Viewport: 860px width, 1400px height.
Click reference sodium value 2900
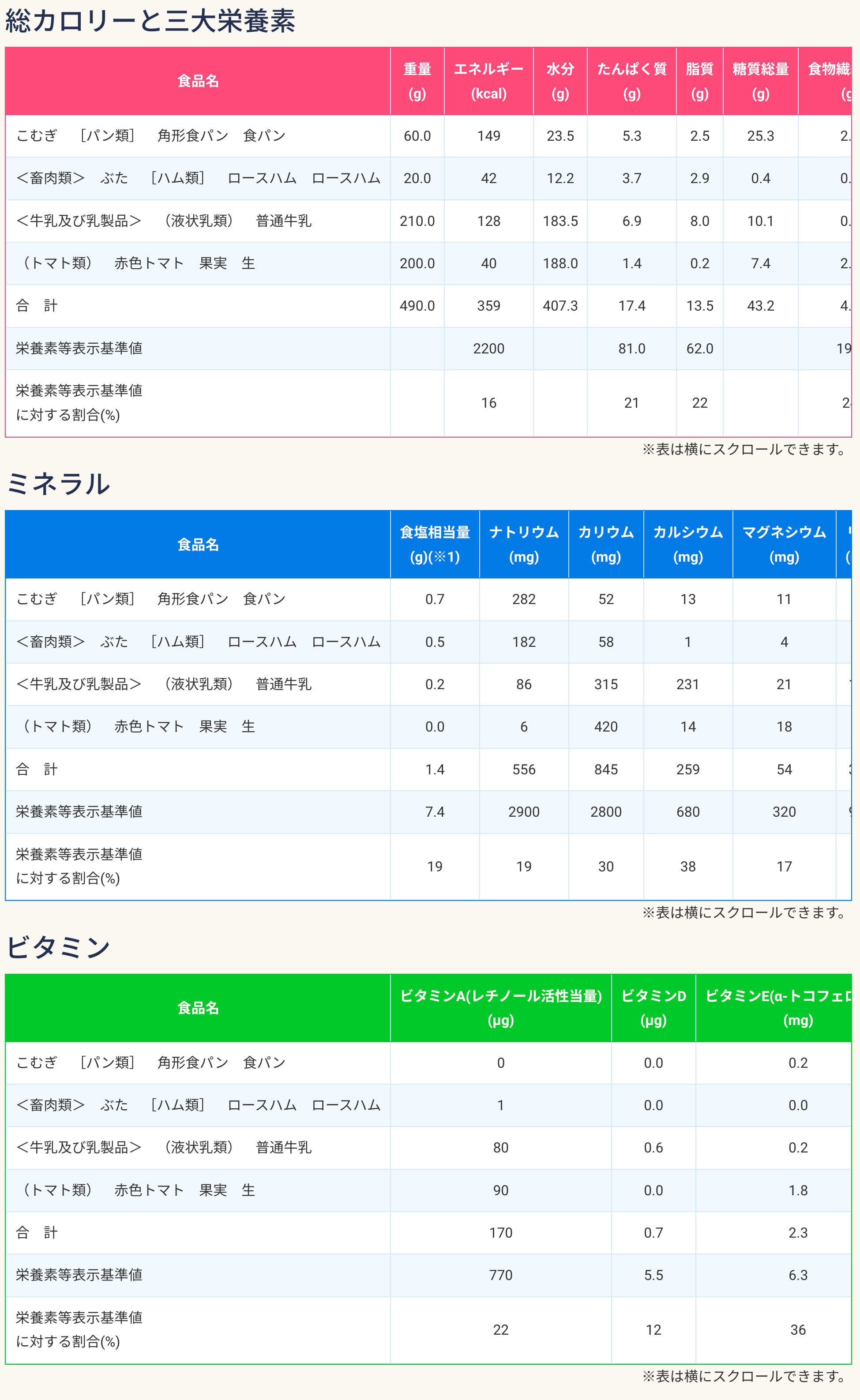tap(524, 812)
